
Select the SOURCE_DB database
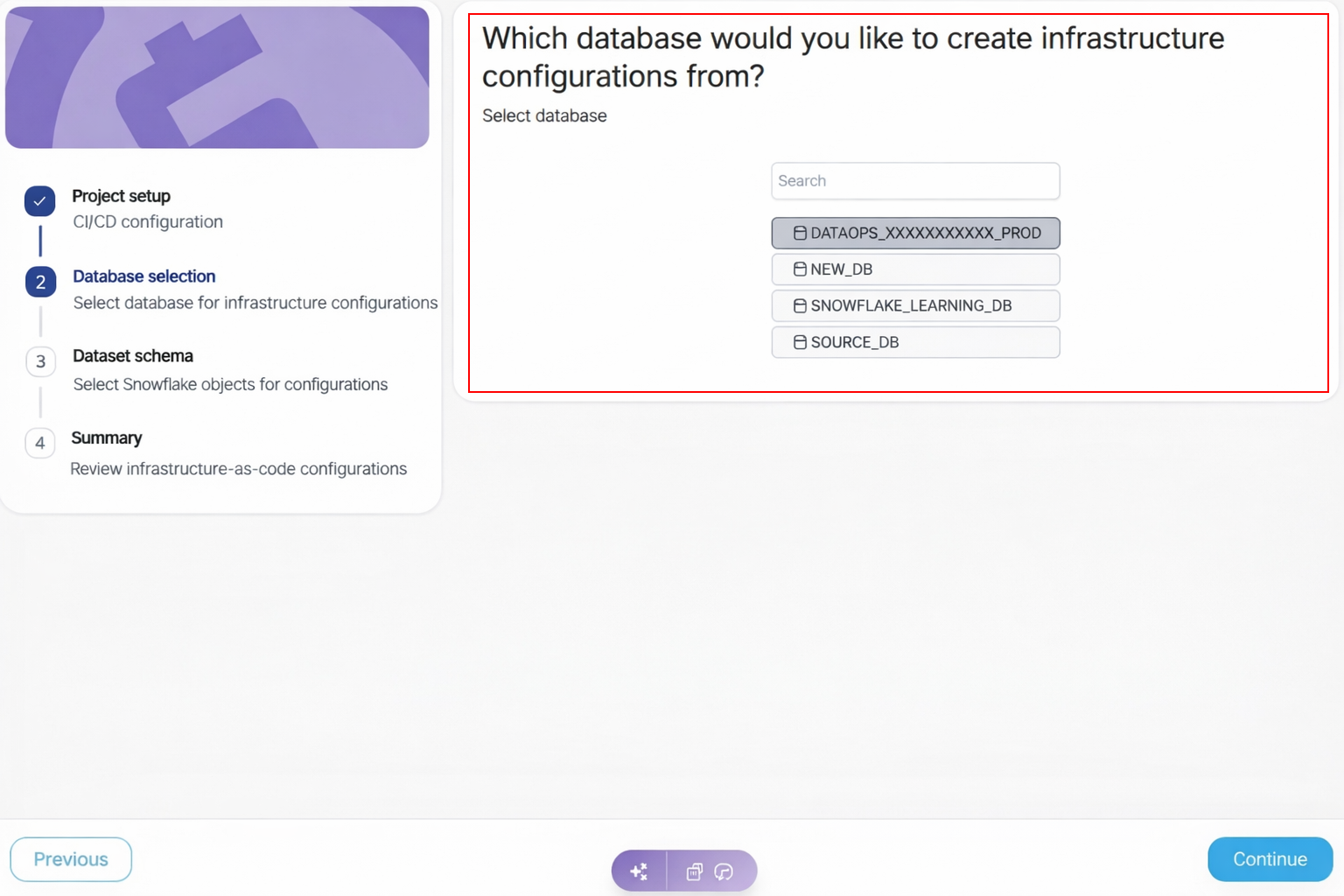click(915, 342)
